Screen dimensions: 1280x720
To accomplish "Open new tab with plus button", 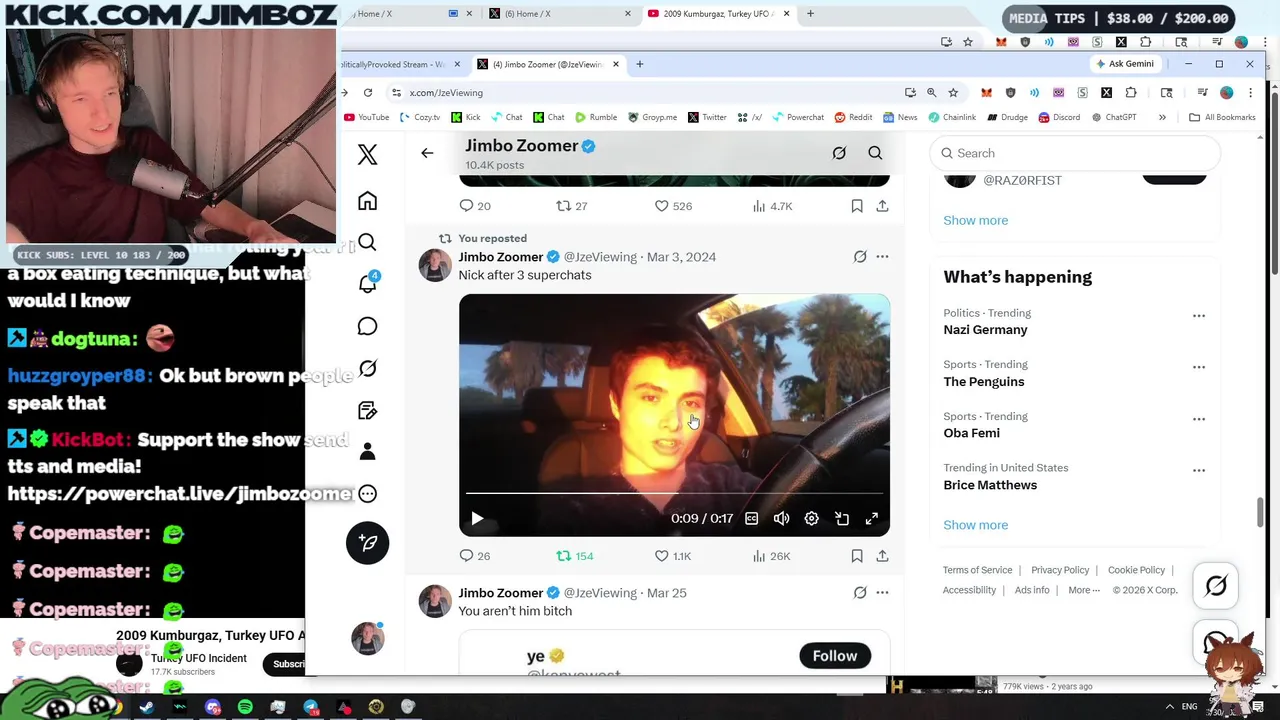I will click(x=640, y=64).
